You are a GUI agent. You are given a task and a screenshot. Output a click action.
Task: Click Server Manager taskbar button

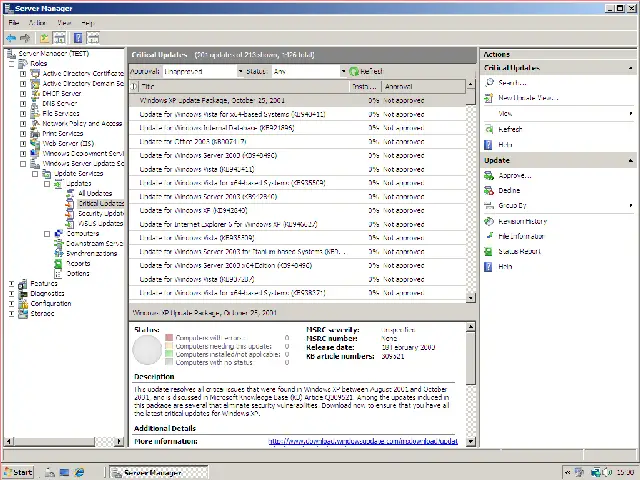coord(159,472)
